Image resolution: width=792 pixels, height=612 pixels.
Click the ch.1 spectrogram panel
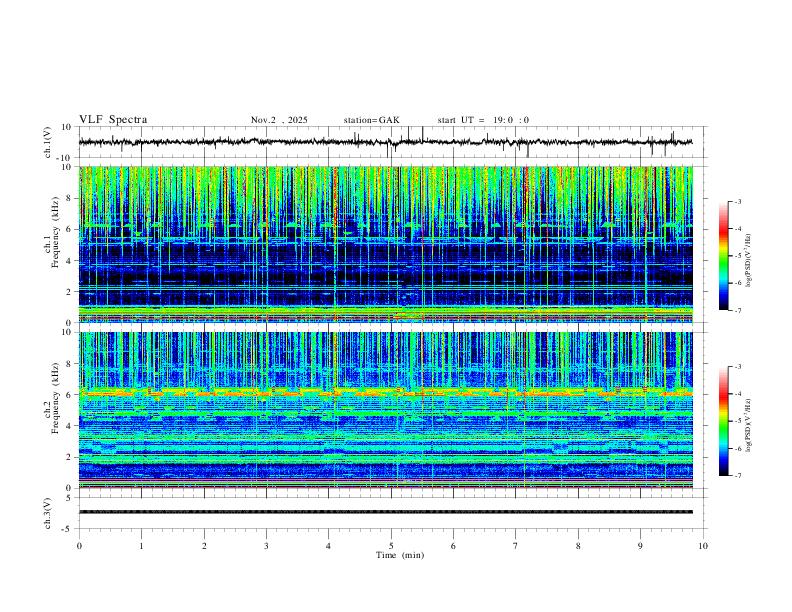(x=386, y=244)
